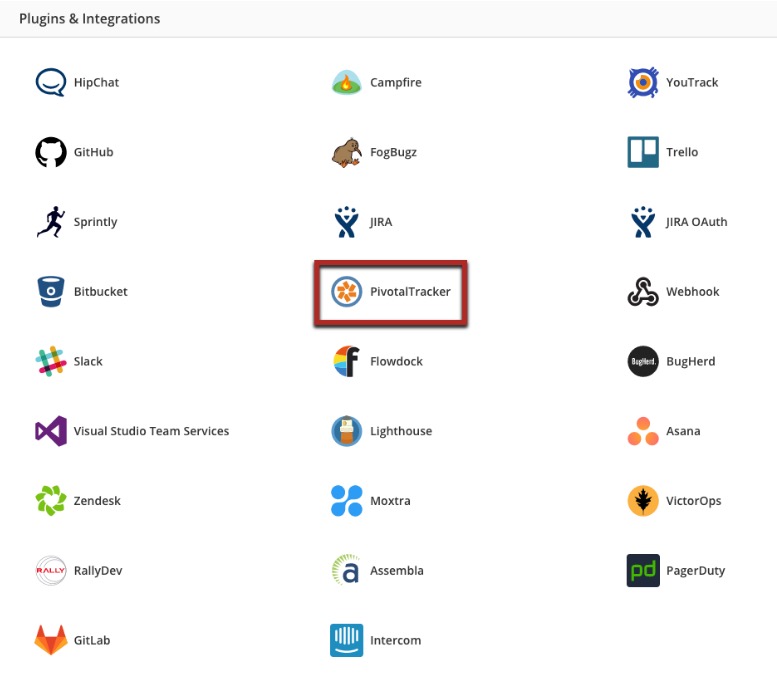Select the PivotalTracker text label
Image resolution: width=777 pixels, height=683 pixels.
(x=410, y=291)
